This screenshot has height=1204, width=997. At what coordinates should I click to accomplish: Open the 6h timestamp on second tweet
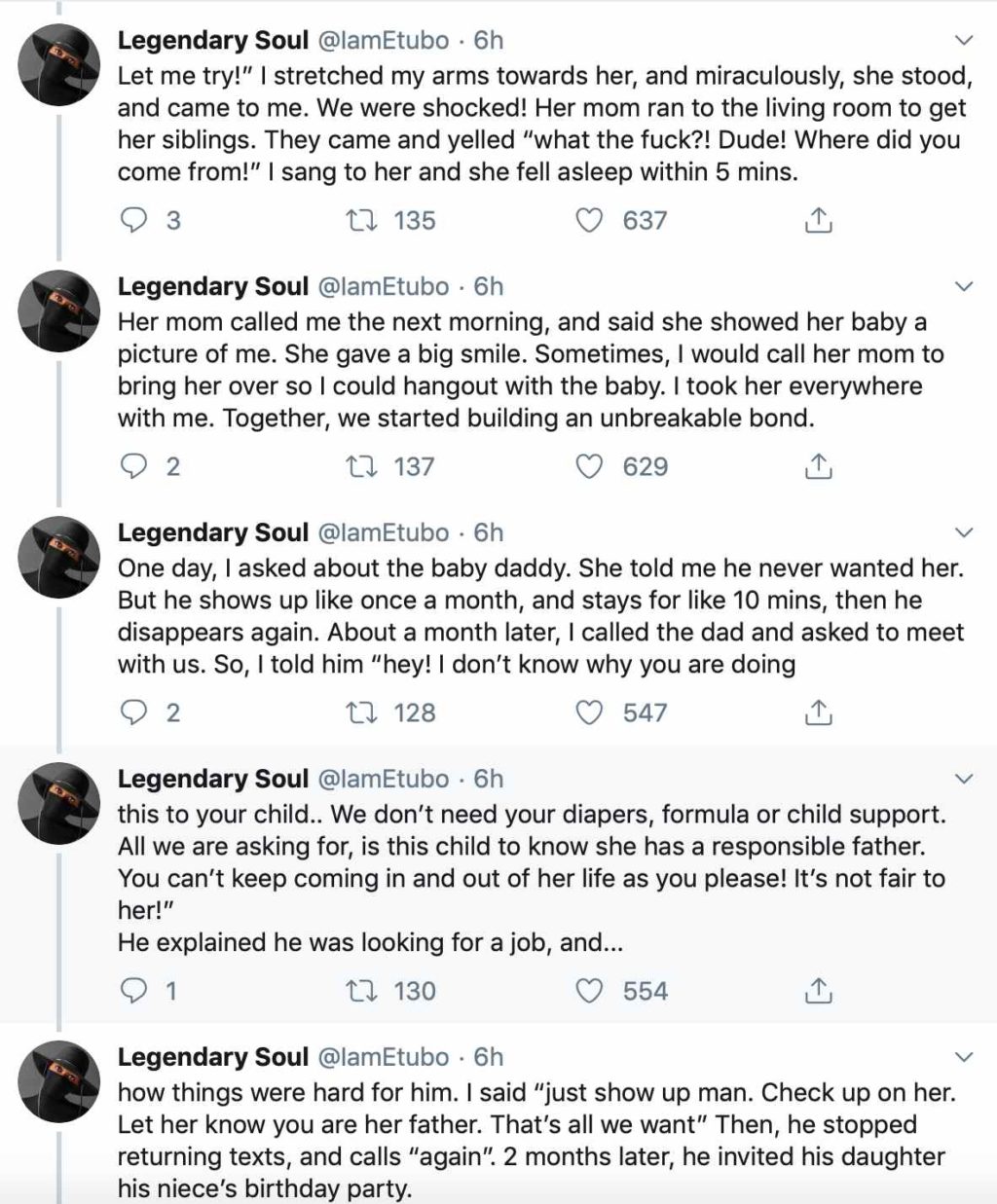[x=489, y=287]
